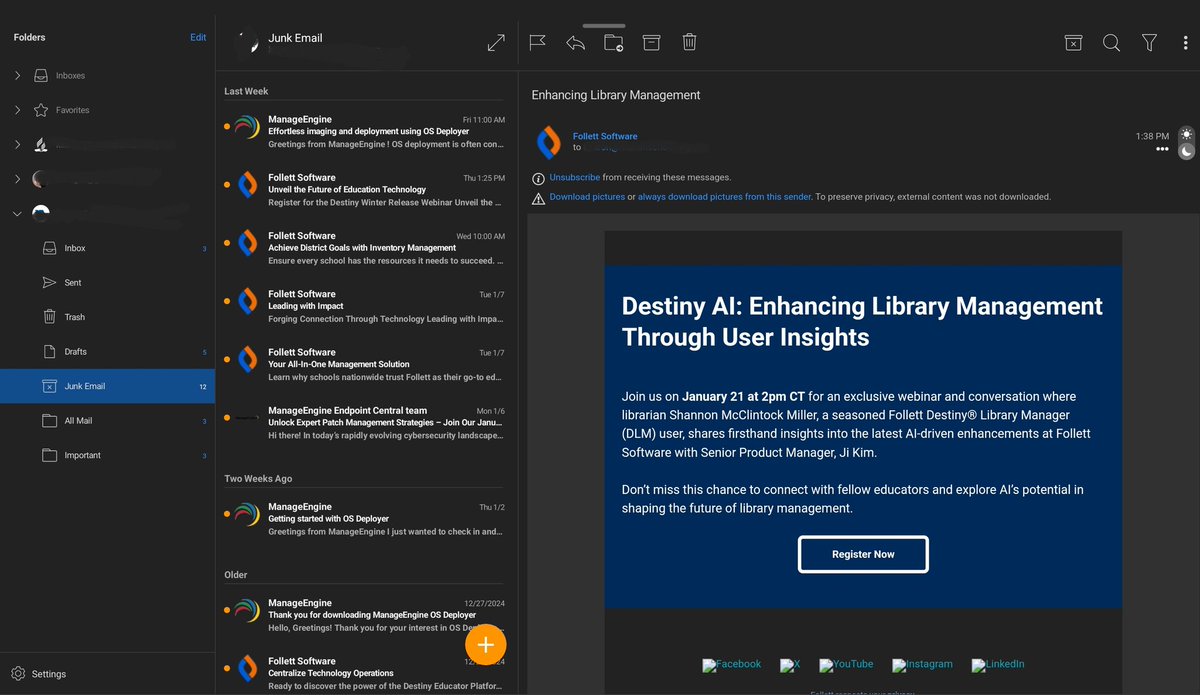
Task: Click the orange compose plus button
Action: (x=486, y=644)
